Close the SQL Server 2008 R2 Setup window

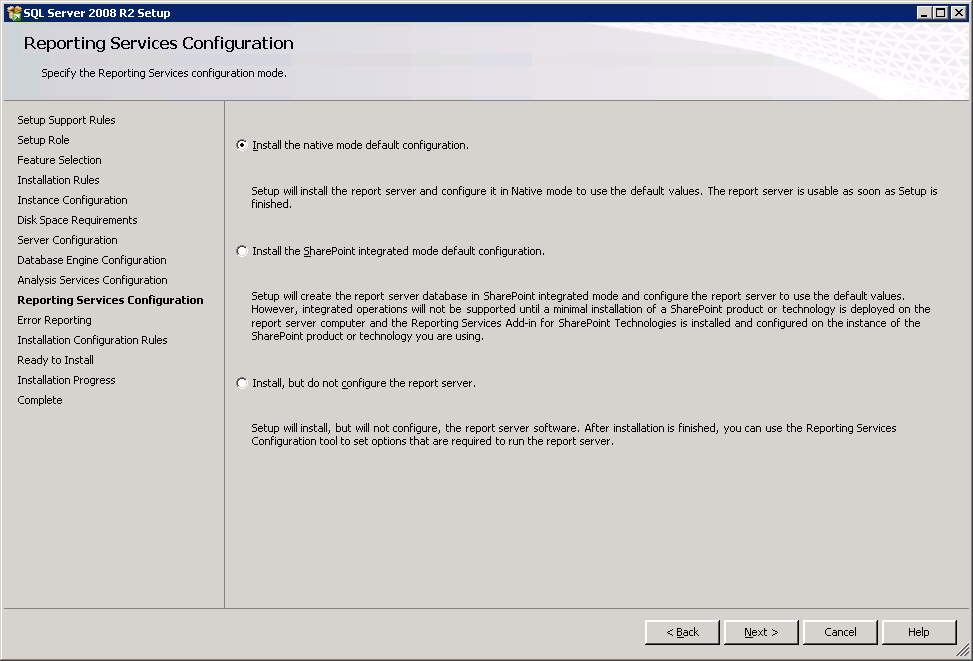click(959, 12)
